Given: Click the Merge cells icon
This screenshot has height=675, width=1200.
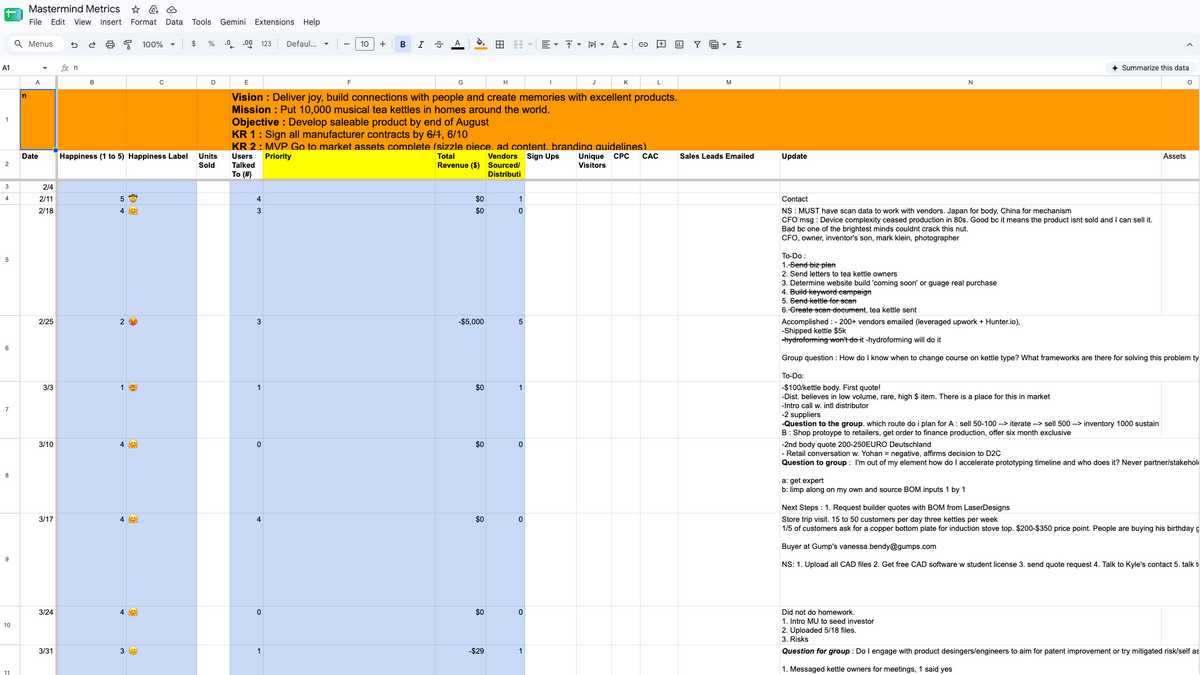Looking at the screenshot, I should [518, 44].
